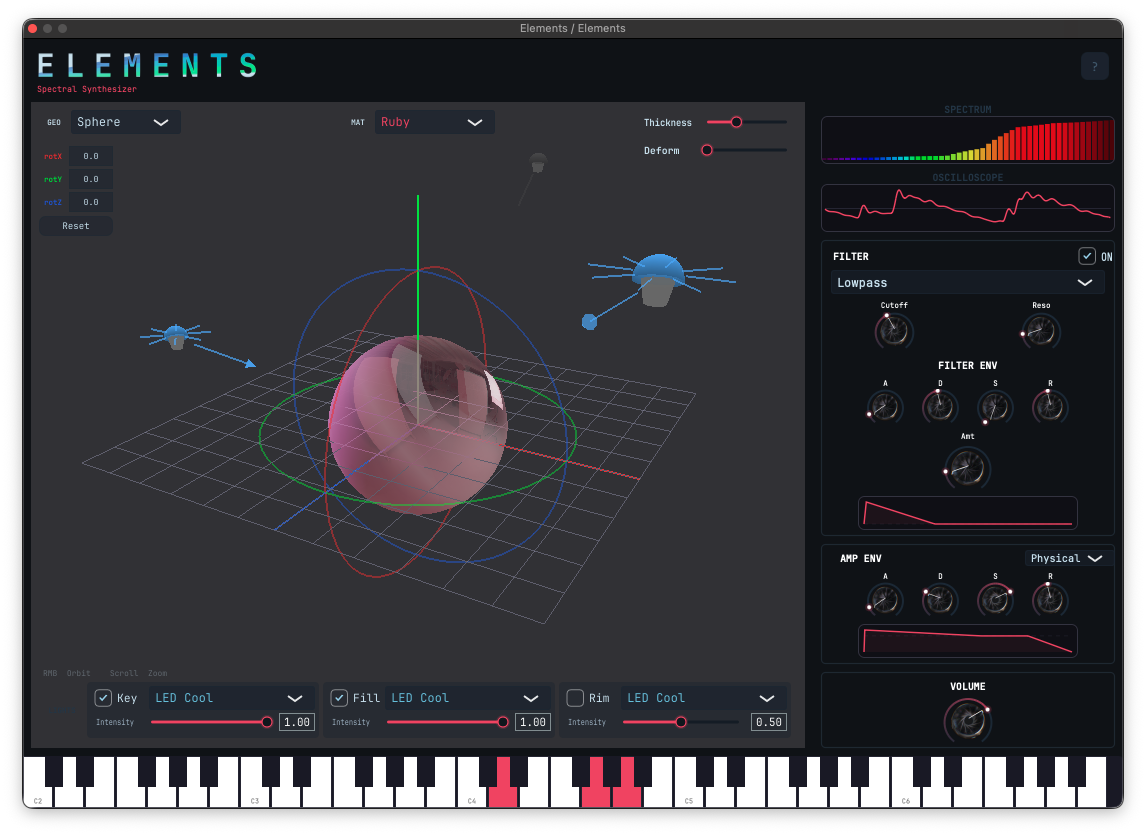Select the large blue light fixture in viewport
1146x835 pixels.
tap(657, 277)
